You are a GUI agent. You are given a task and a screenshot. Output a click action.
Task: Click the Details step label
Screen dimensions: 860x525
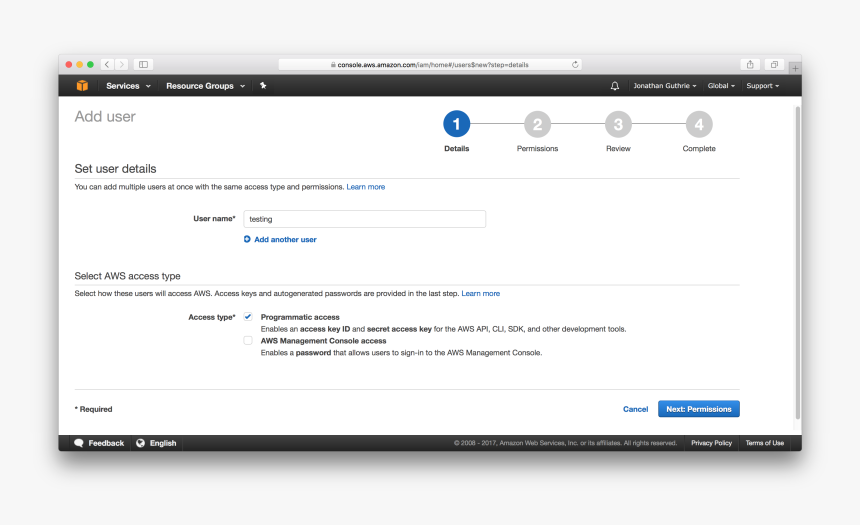coord(456,149)
